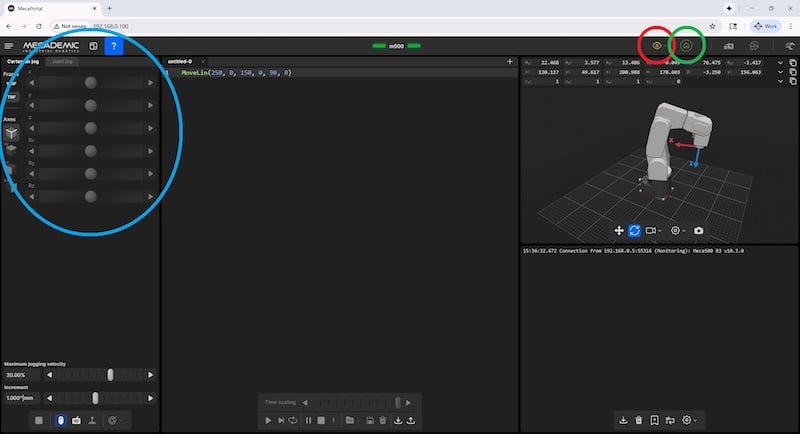Click the green control mode icon in header
This screenshot has height=434, width=800.
[686, 46]
